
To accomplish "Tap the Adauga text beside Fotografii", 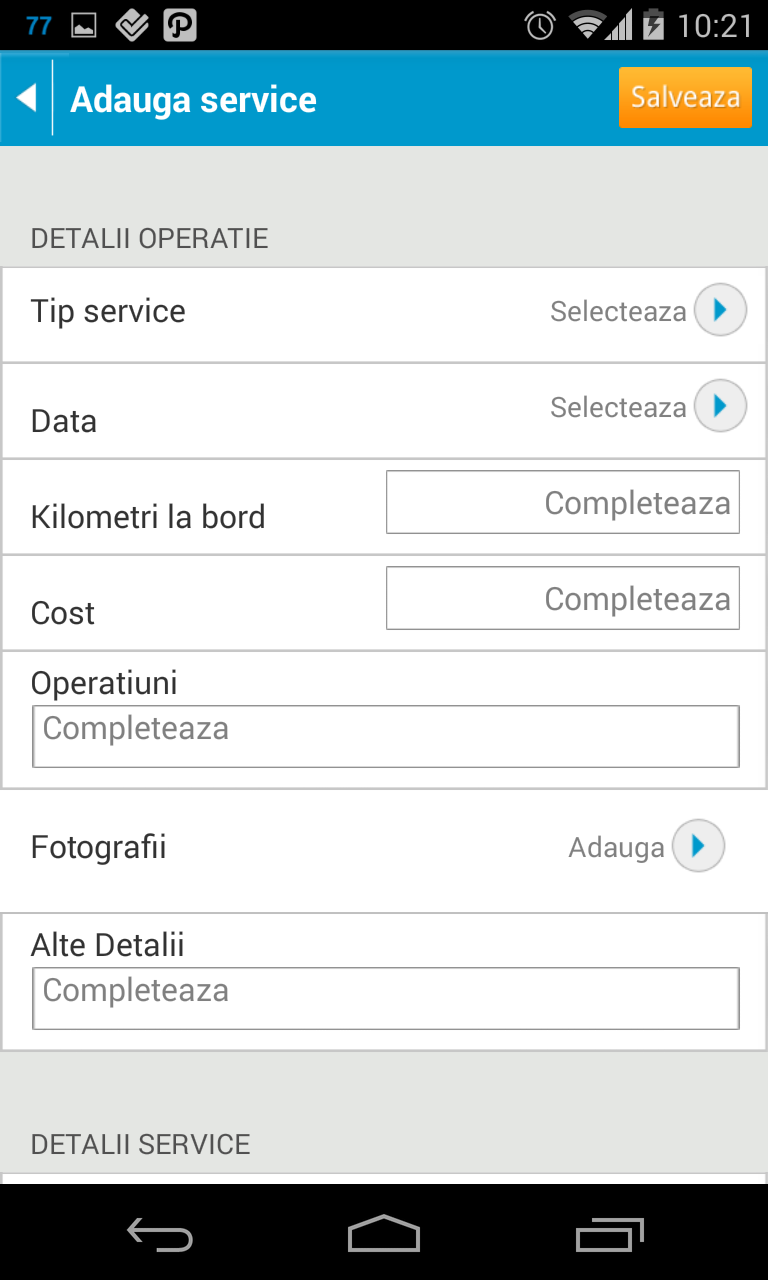I will click(616, 848).
